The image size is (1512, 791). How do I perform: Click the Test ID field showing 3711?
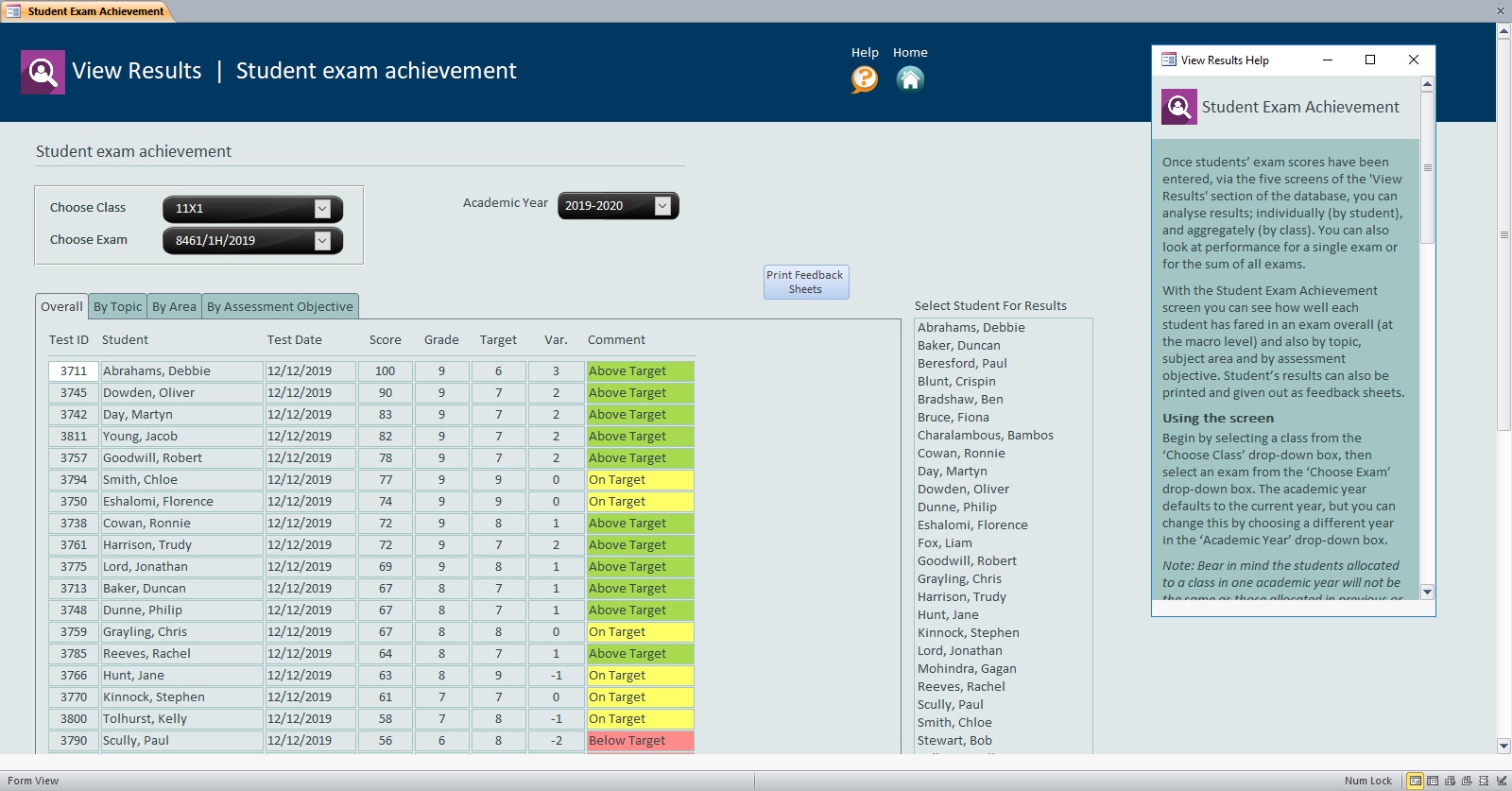[x=74, y=371]
